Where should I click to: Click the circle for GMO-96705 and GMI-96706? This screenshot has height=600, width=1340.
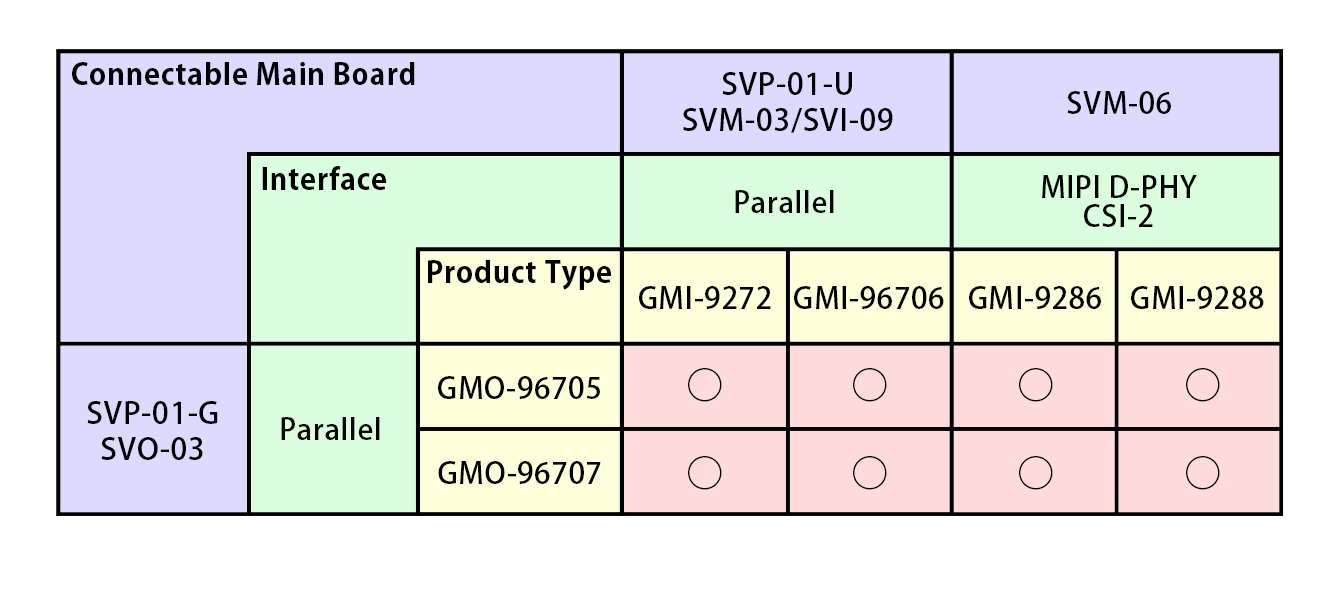[870, 385]
